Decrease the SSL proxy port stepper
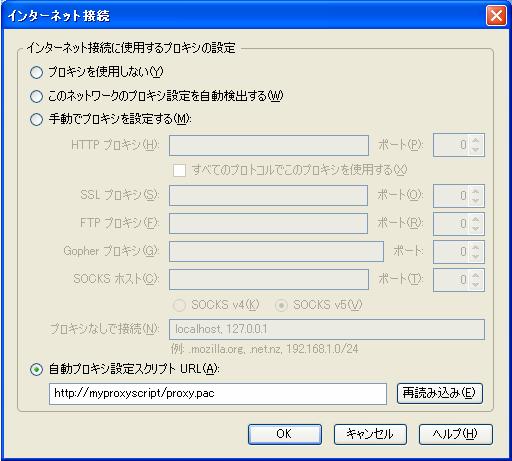The image size is (512, 461). coord(476,200)
